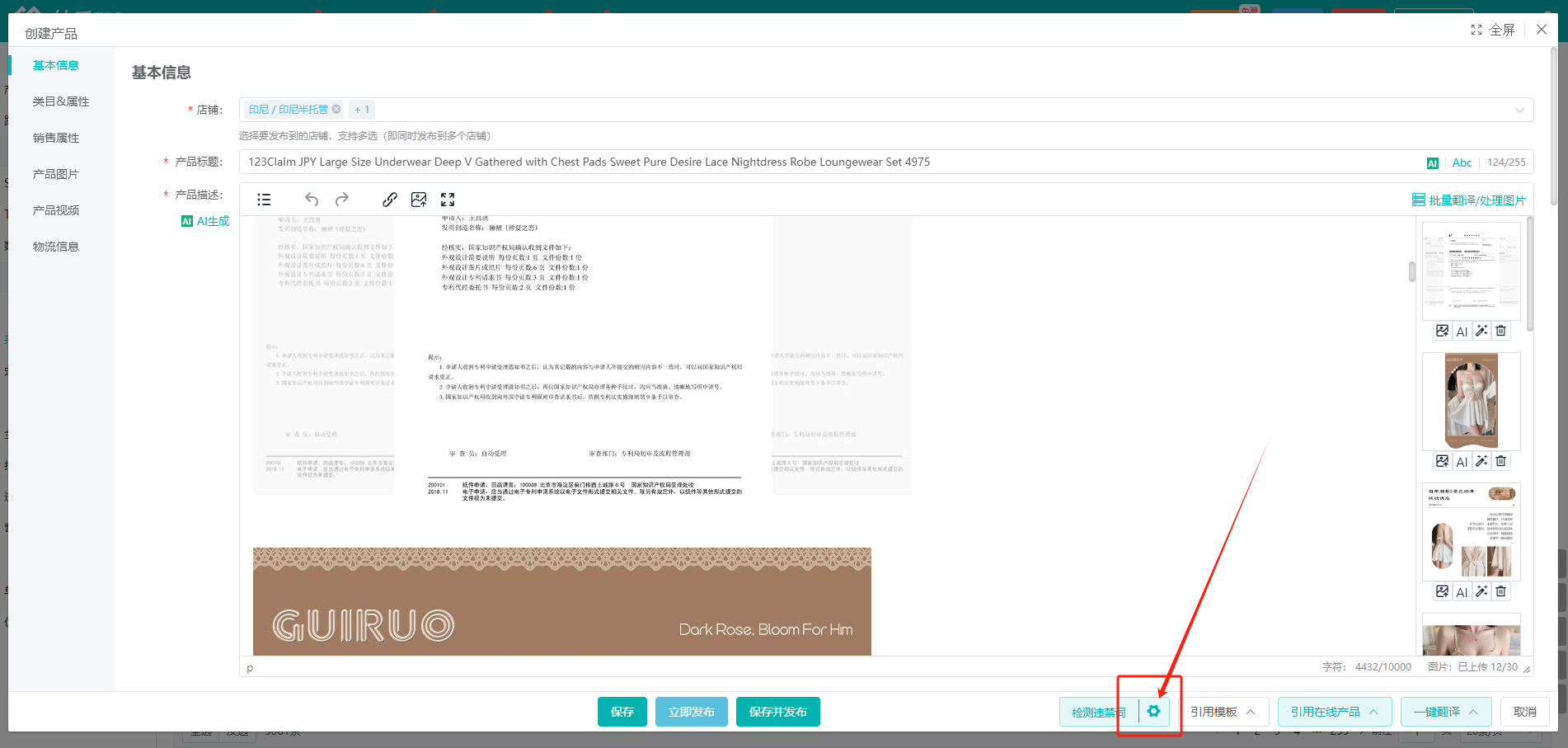Open magic wand edit for white nightdress thumbnail
Image resolution: width=1568 pixels, height=748 pixels.
pos(1481,461)
